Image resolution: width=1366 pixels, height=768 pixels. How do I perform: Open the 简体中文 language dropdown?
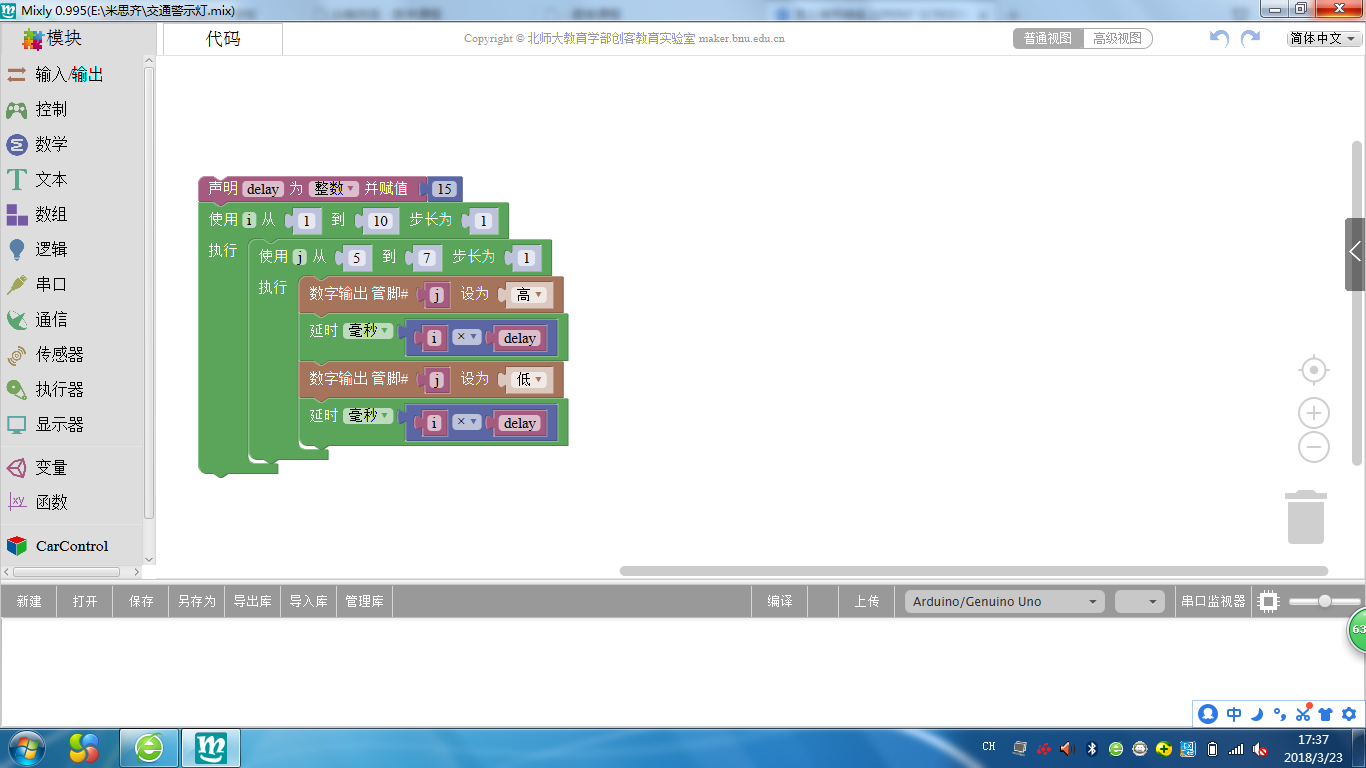pyautogui.click(x=1324, y=38)
